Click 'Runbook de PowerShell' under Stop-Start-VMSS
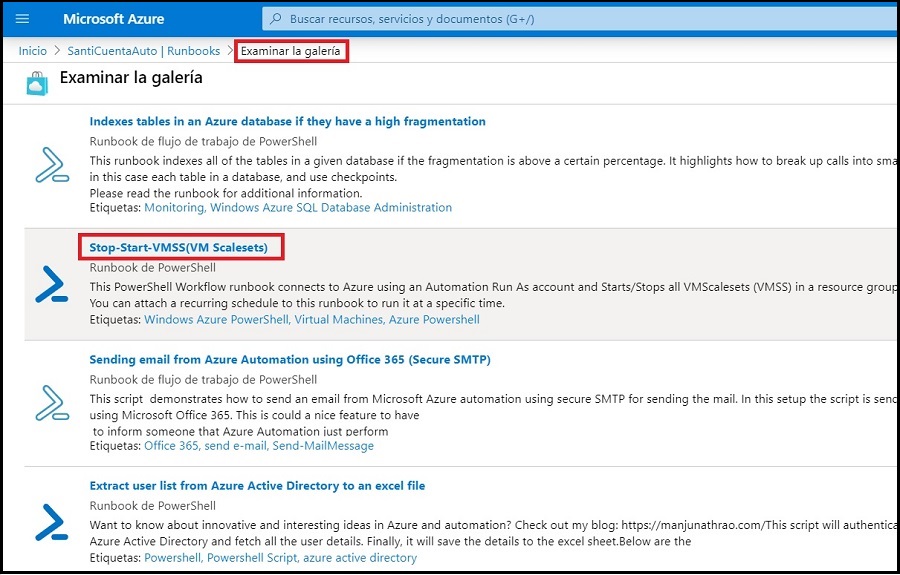 tap(153, 267)
